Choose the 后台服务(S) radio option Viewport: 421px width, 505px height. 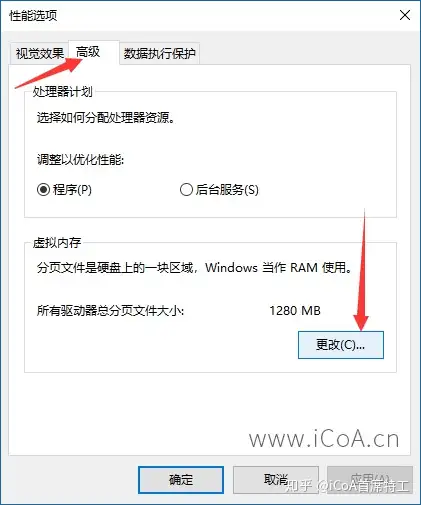click(x=219, y=190)
